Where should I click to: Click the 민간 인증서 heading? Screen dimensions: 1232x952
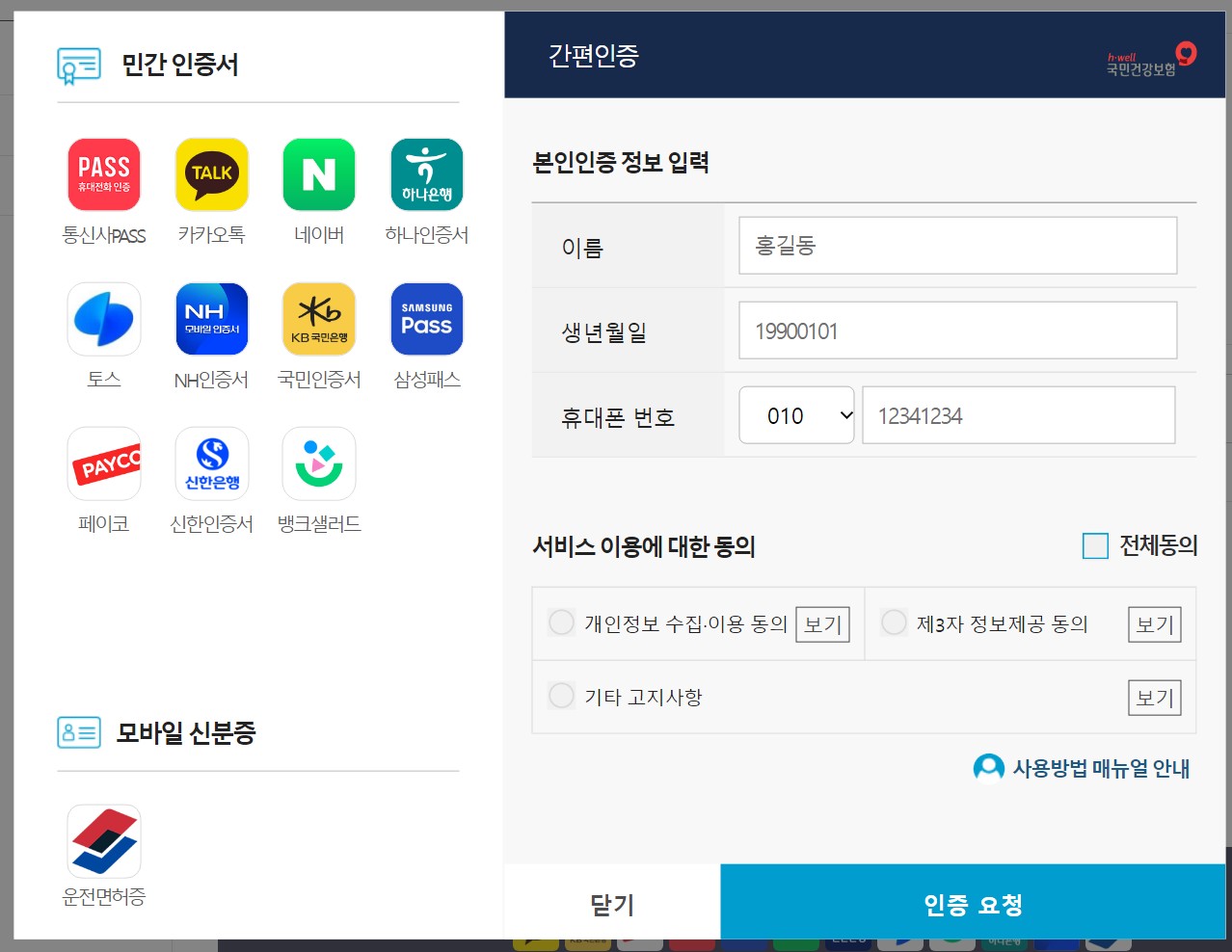point(179,65)
